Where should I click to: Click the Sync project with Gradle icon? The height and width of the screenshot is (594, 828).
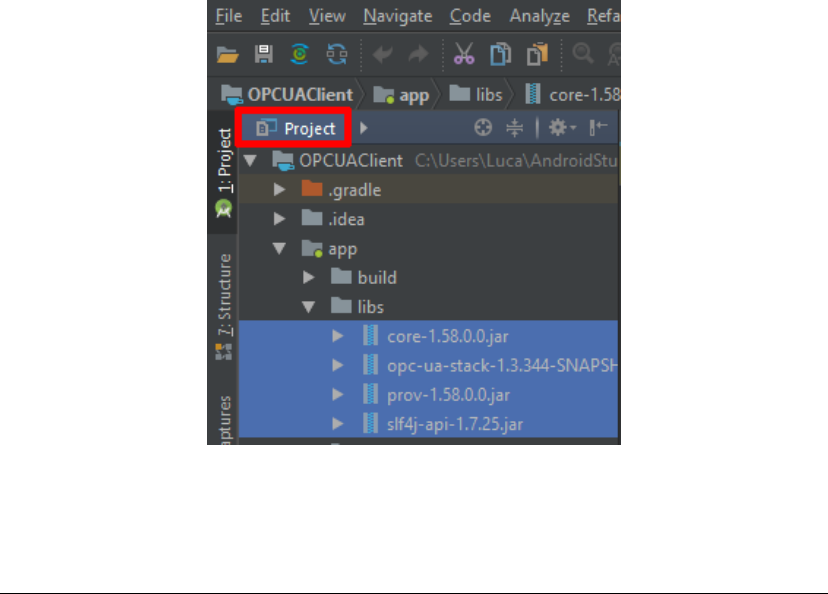pos(299,54)
